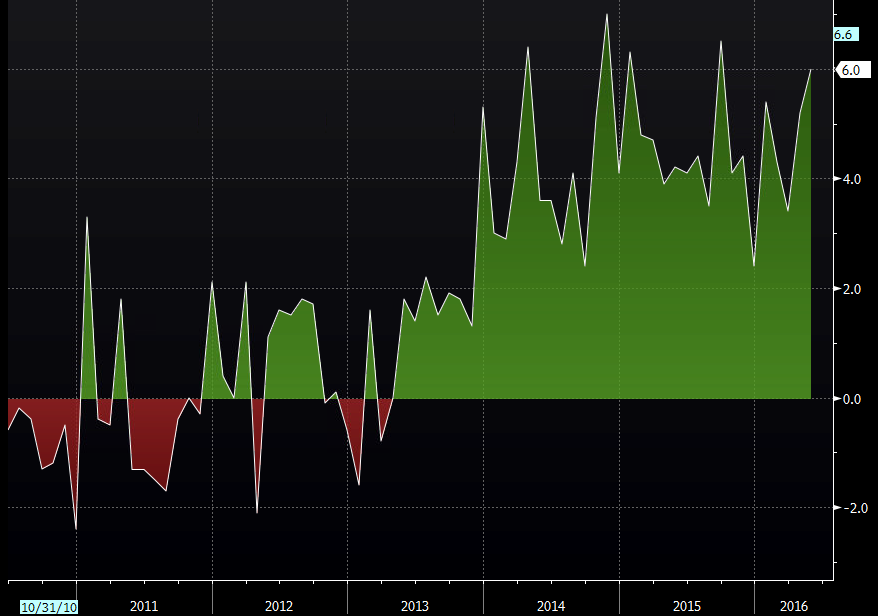The image size is (878, 616).
Task: Click the 2014 x-axis label
Action: [551, 606]
